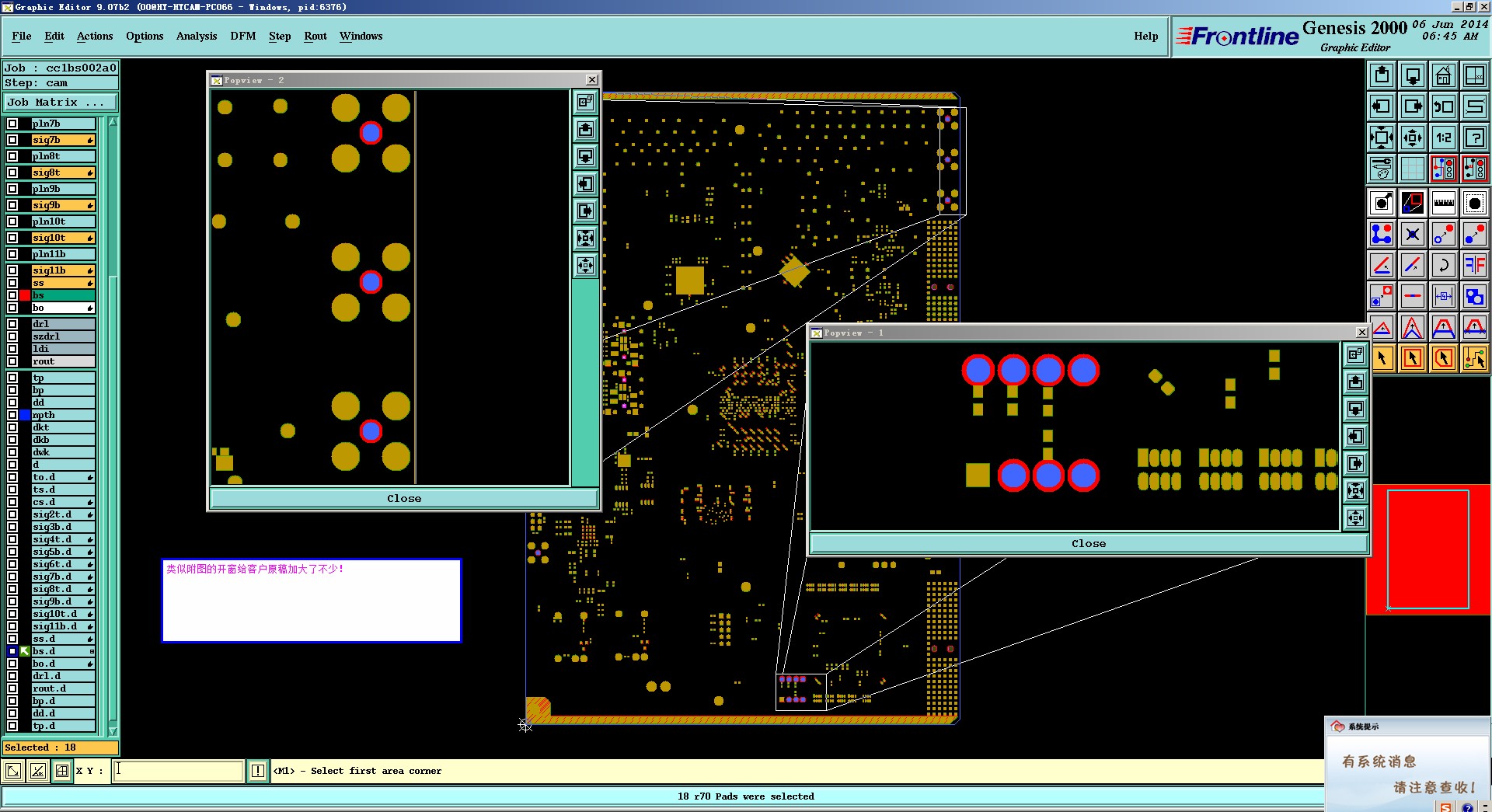The image size is (1492, 812).
Task: Click the layer list scroll up arrow
Action: [x=113, y=122]
